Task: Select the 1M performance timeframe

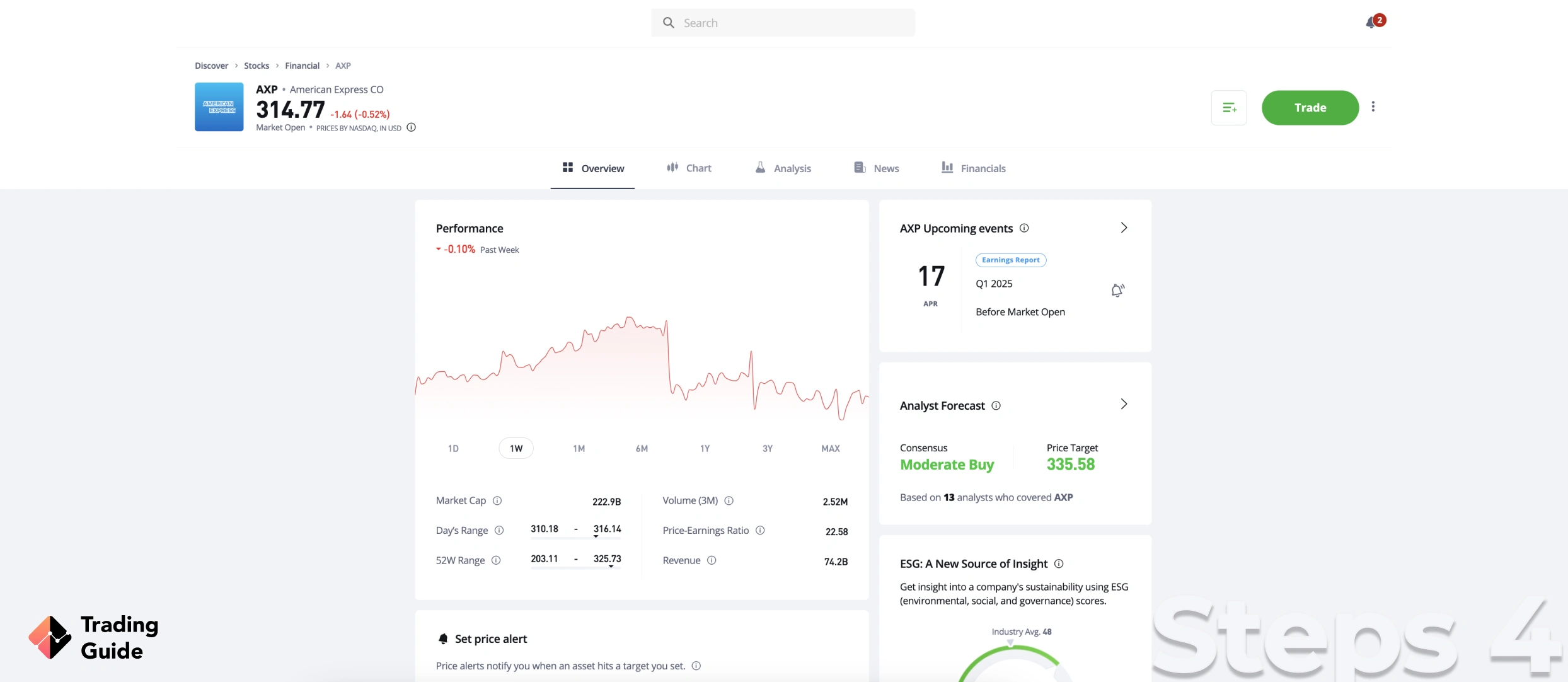Action: (579, 449)
